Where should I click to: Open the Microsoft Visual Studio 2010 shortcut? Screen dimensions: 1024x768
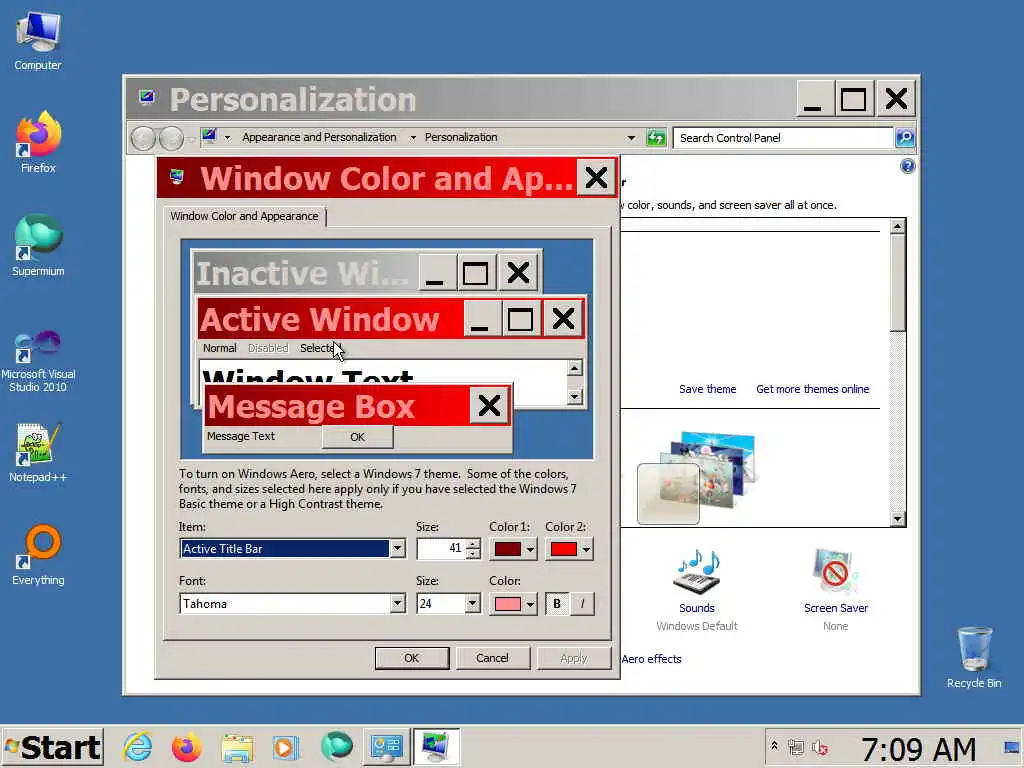tap(38, 361)
